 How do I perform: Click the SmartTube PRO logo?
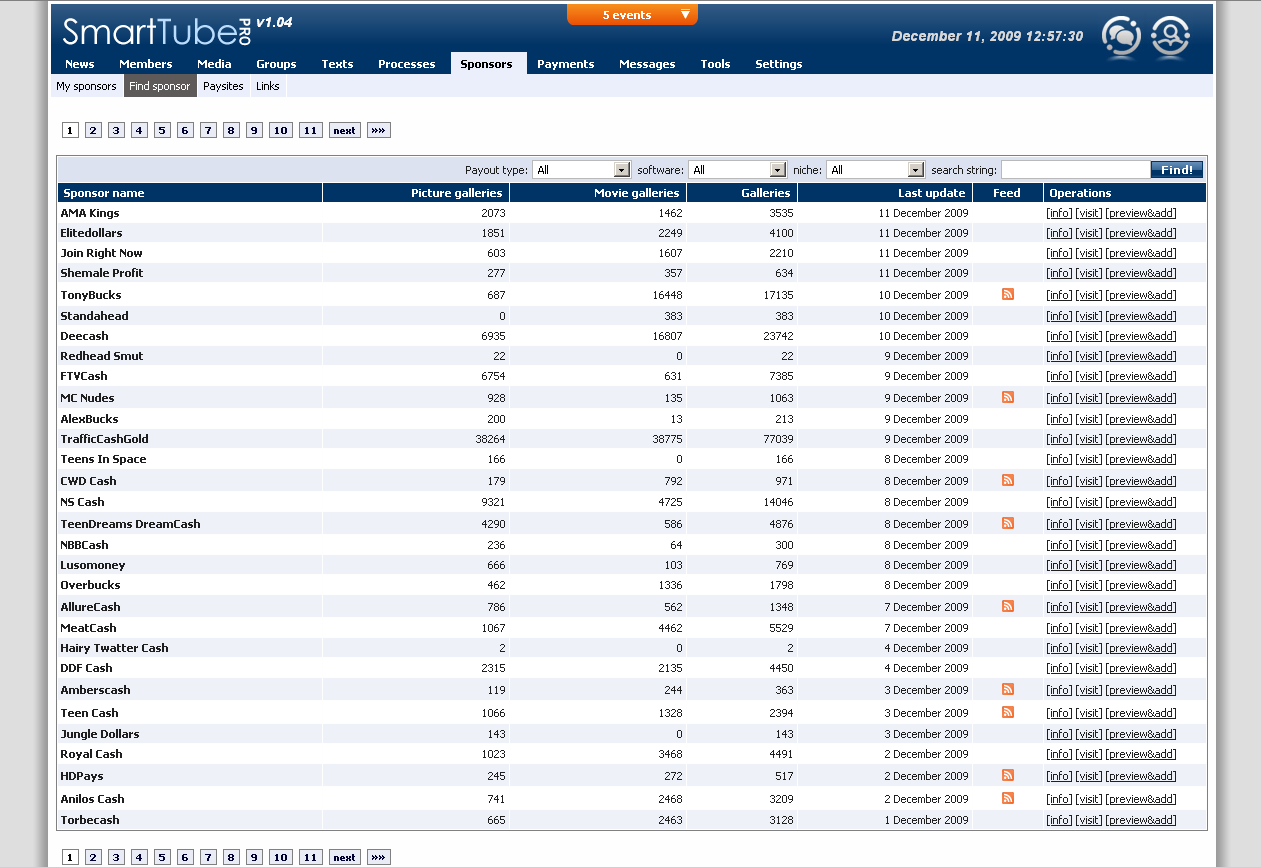155,31
